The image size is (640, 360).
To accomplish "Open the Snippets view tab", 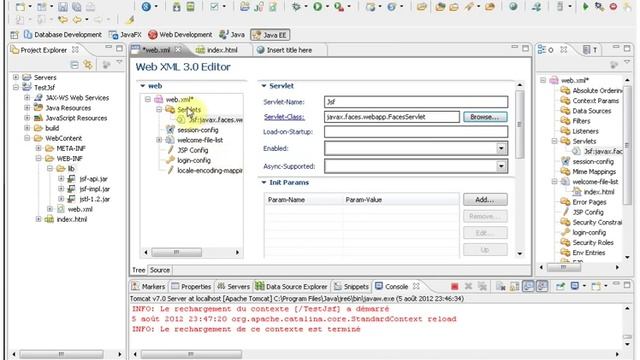I will click(x=351, y=287).
